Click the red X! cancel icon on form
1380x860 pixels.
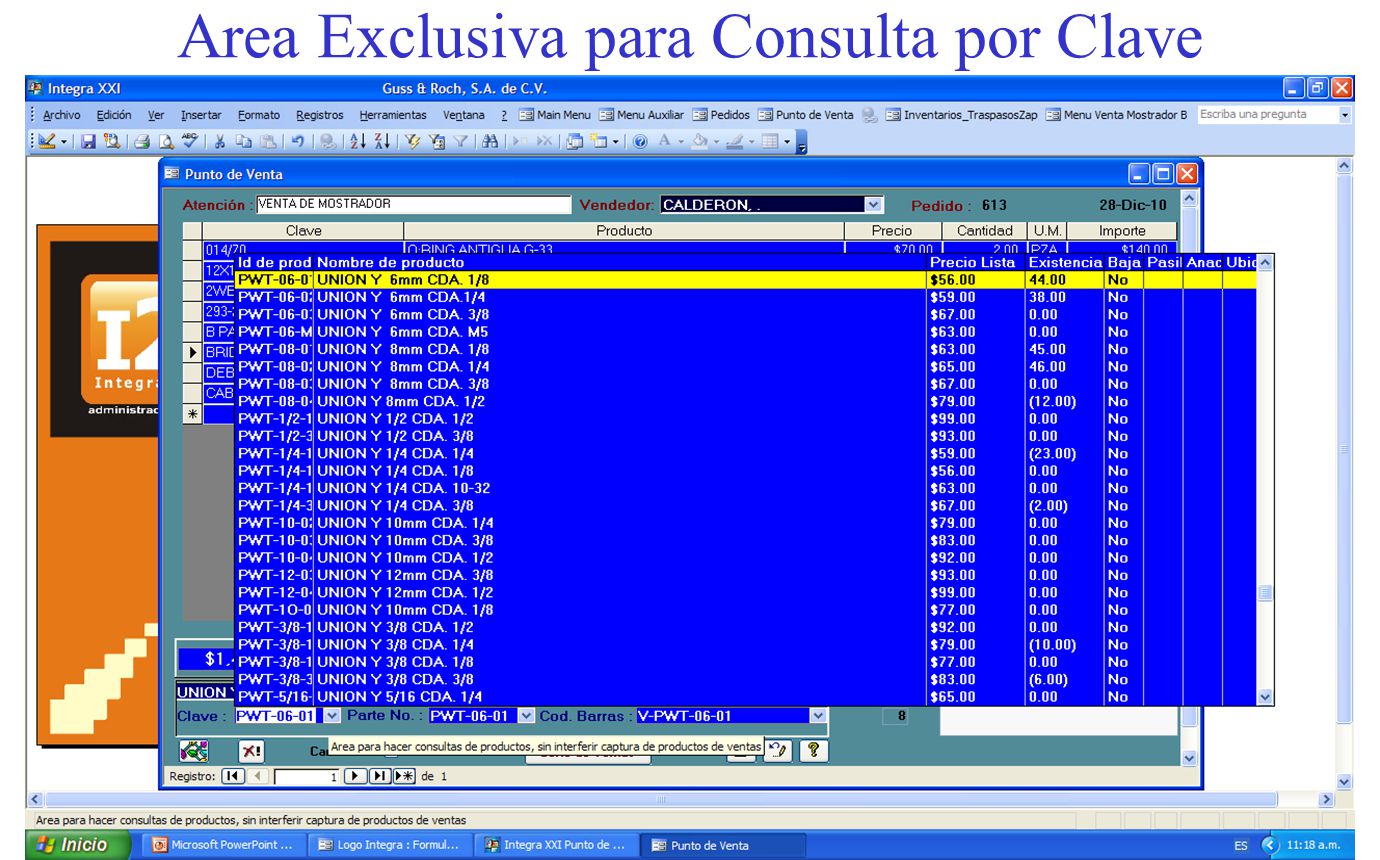tap(251, 751)
